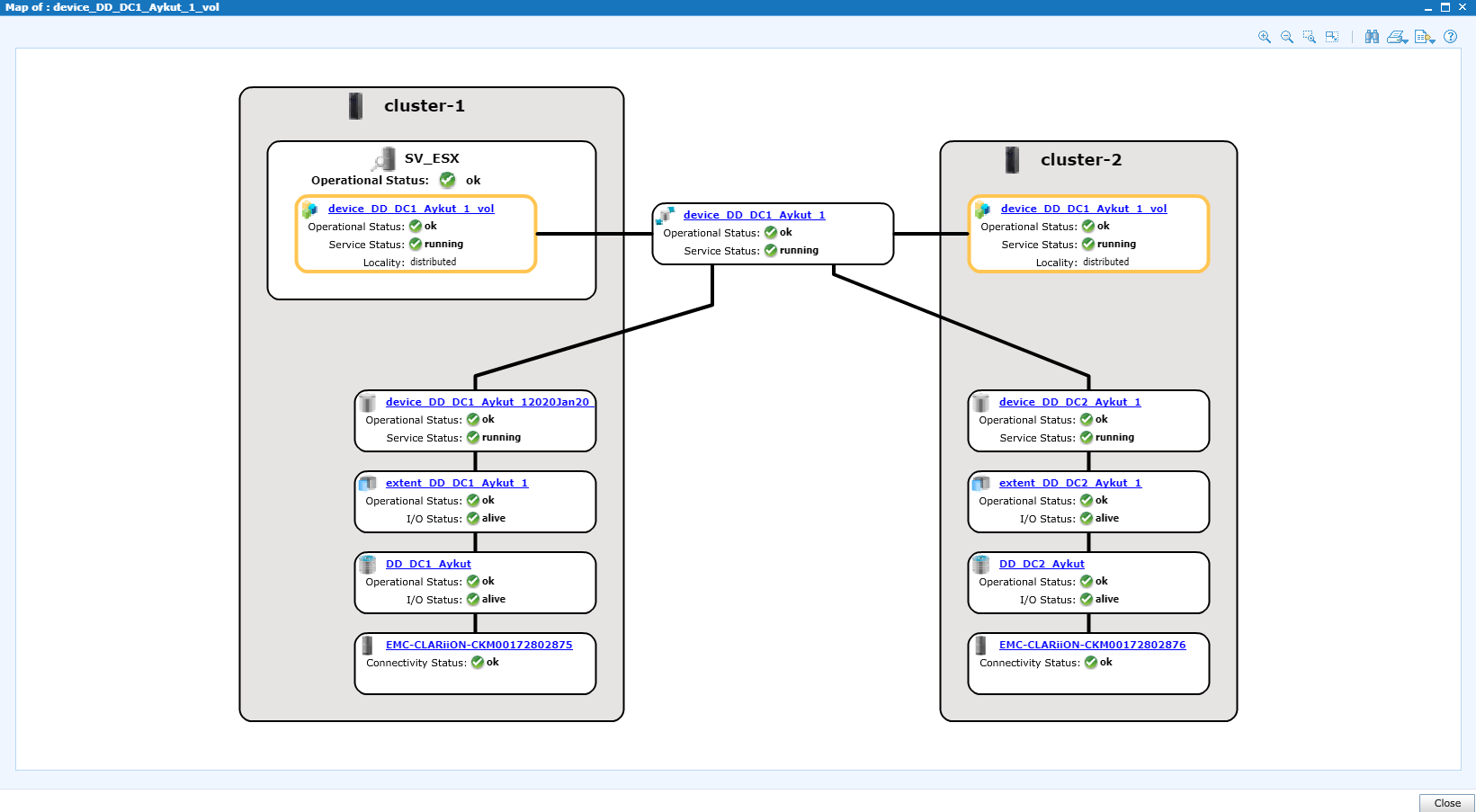Click virtual volume icon in cluster-1 node
Image resolution: width=1476 pixels, height=812 pixels.
click(x=309, y=210)
